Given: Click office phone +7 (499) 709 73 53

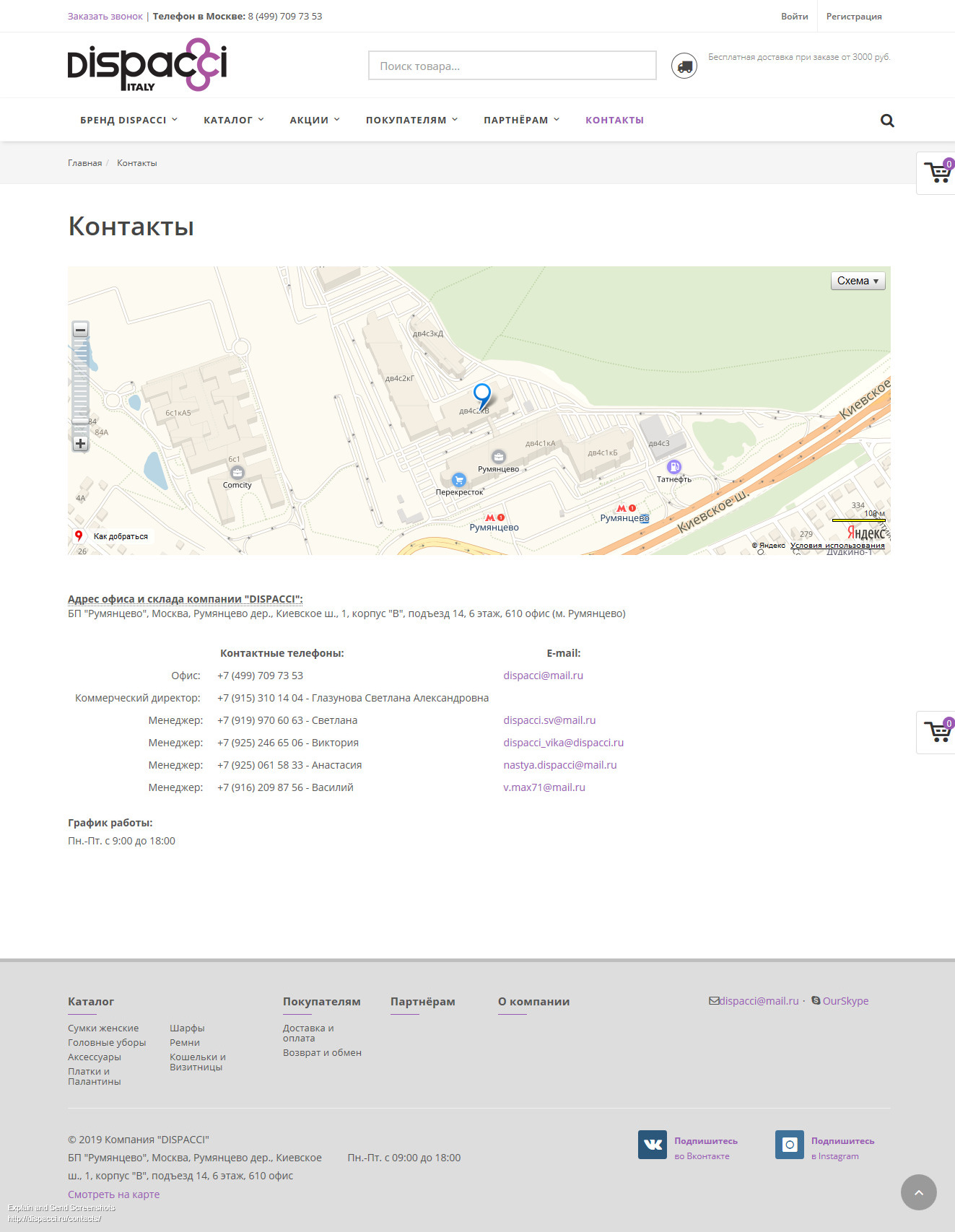Looking at the screenshot, I should click(260, 676).
